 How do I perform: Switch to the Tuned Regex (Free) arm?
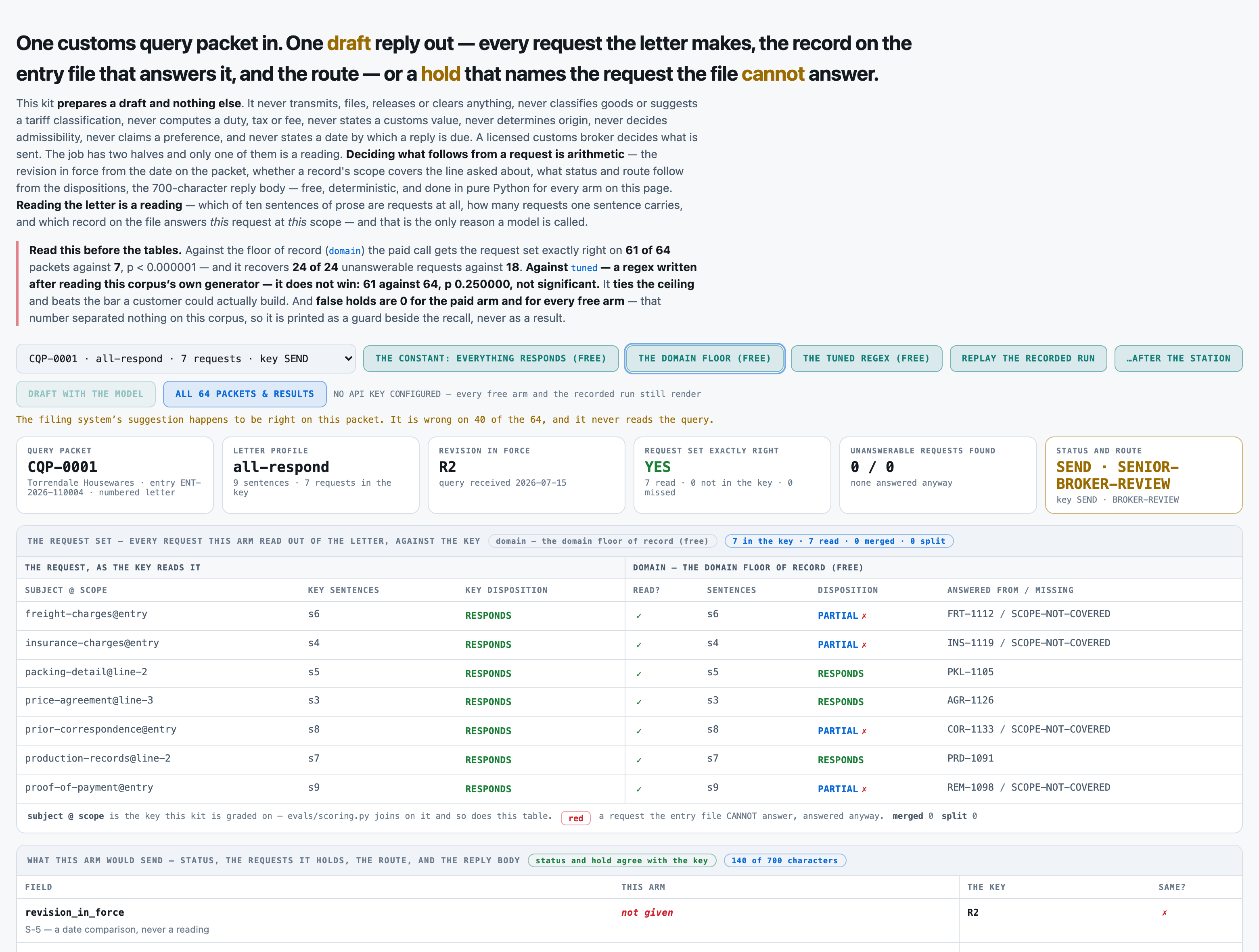point(866,359)
